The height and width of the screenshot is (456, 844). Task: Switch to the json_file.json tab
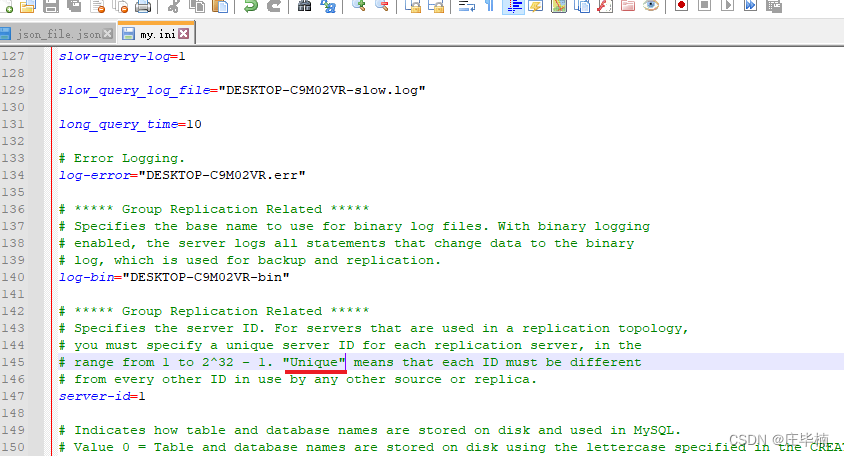pos(58,34)
